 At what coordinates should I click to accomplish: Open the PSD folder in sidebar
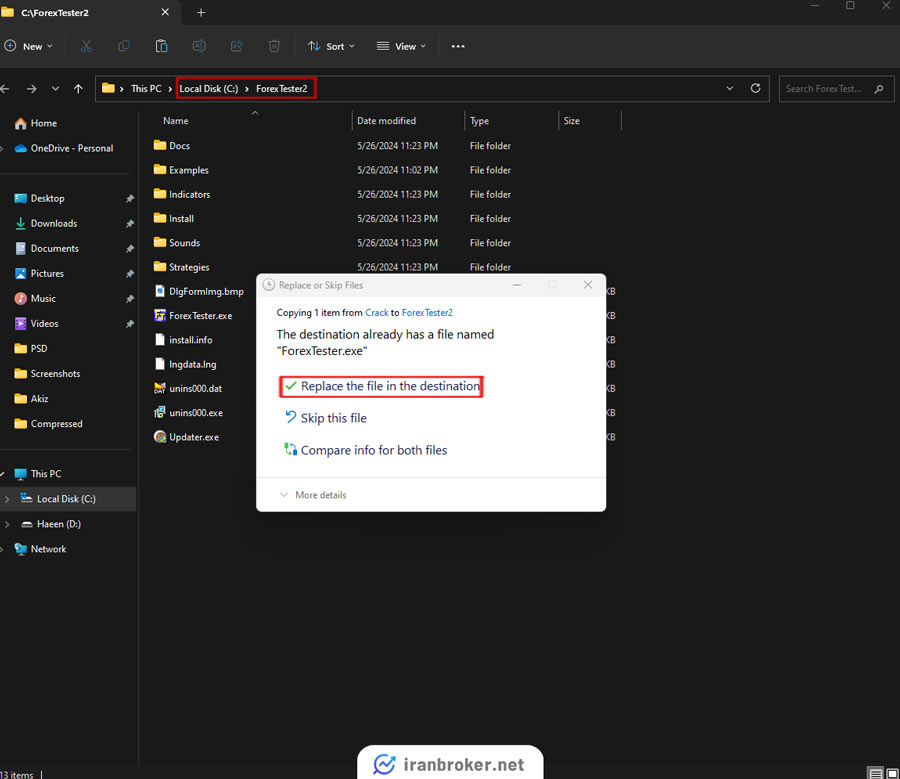click(39, 348)
